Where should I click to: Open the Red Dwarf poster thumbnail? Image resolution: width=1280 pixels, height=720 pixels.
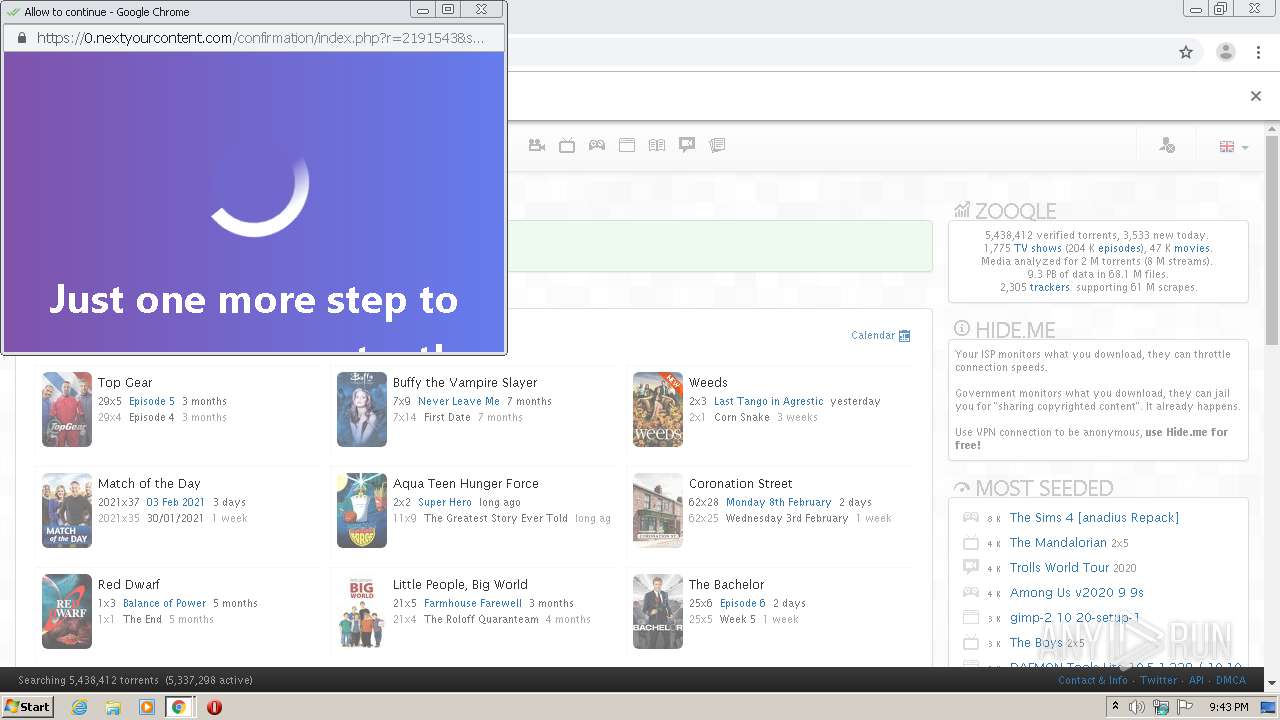[x=67, y=611]
